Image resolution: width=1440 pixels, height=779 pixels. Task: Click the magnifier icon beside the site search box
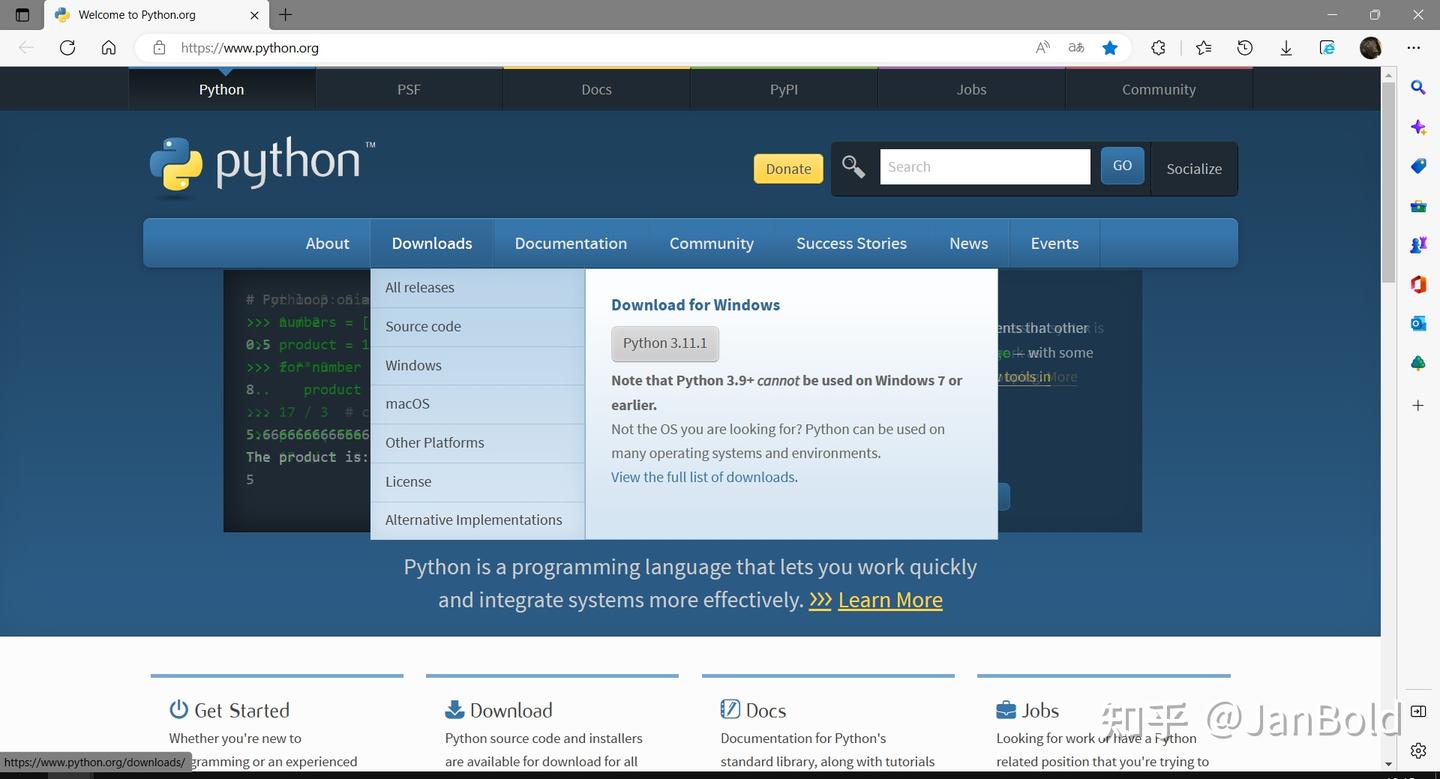[x=853, y=167]
